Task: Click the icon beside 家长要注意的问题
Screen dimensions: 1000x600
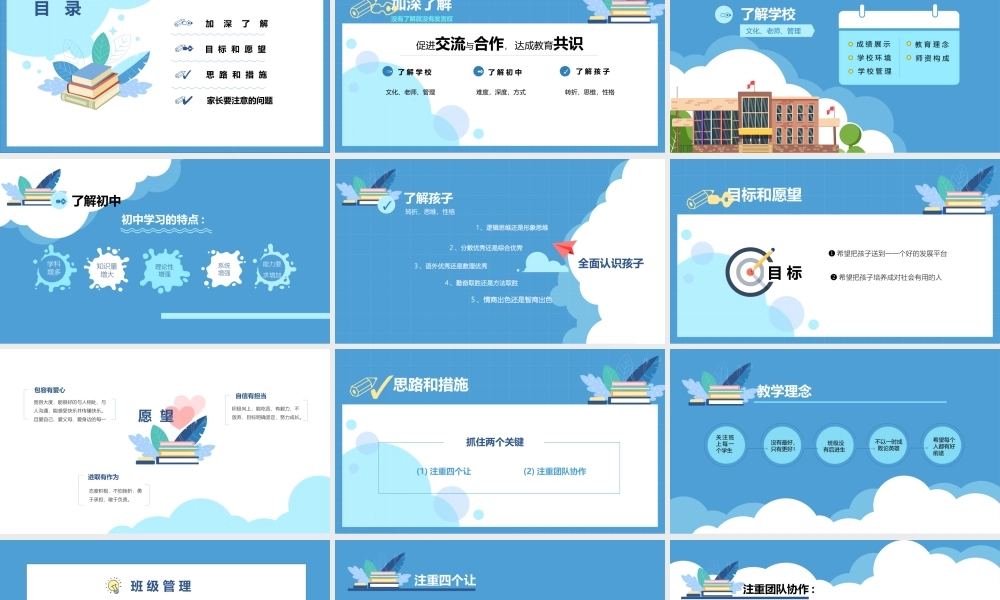Action: [184, 100]
